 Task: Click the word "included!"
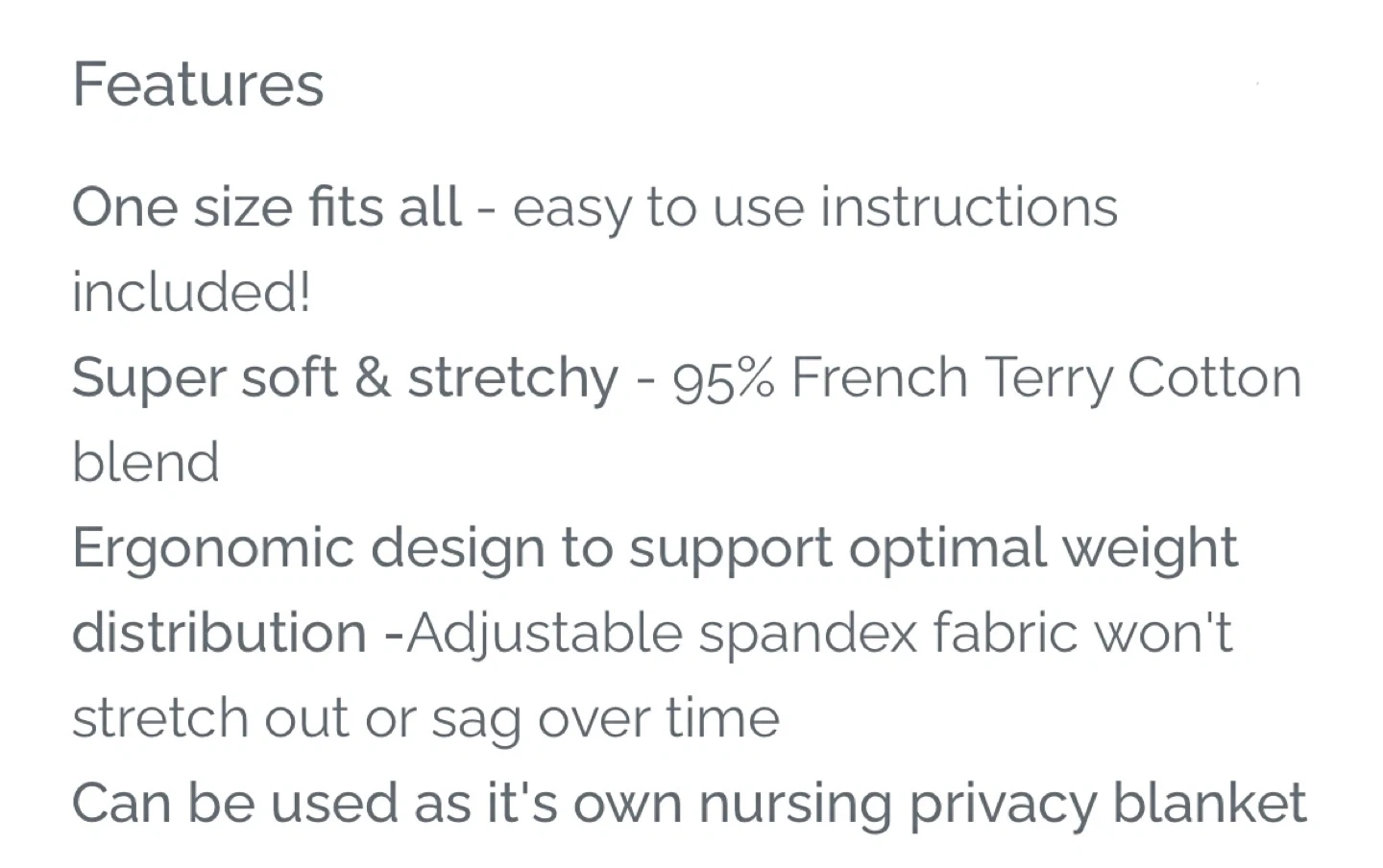[192, 292]
